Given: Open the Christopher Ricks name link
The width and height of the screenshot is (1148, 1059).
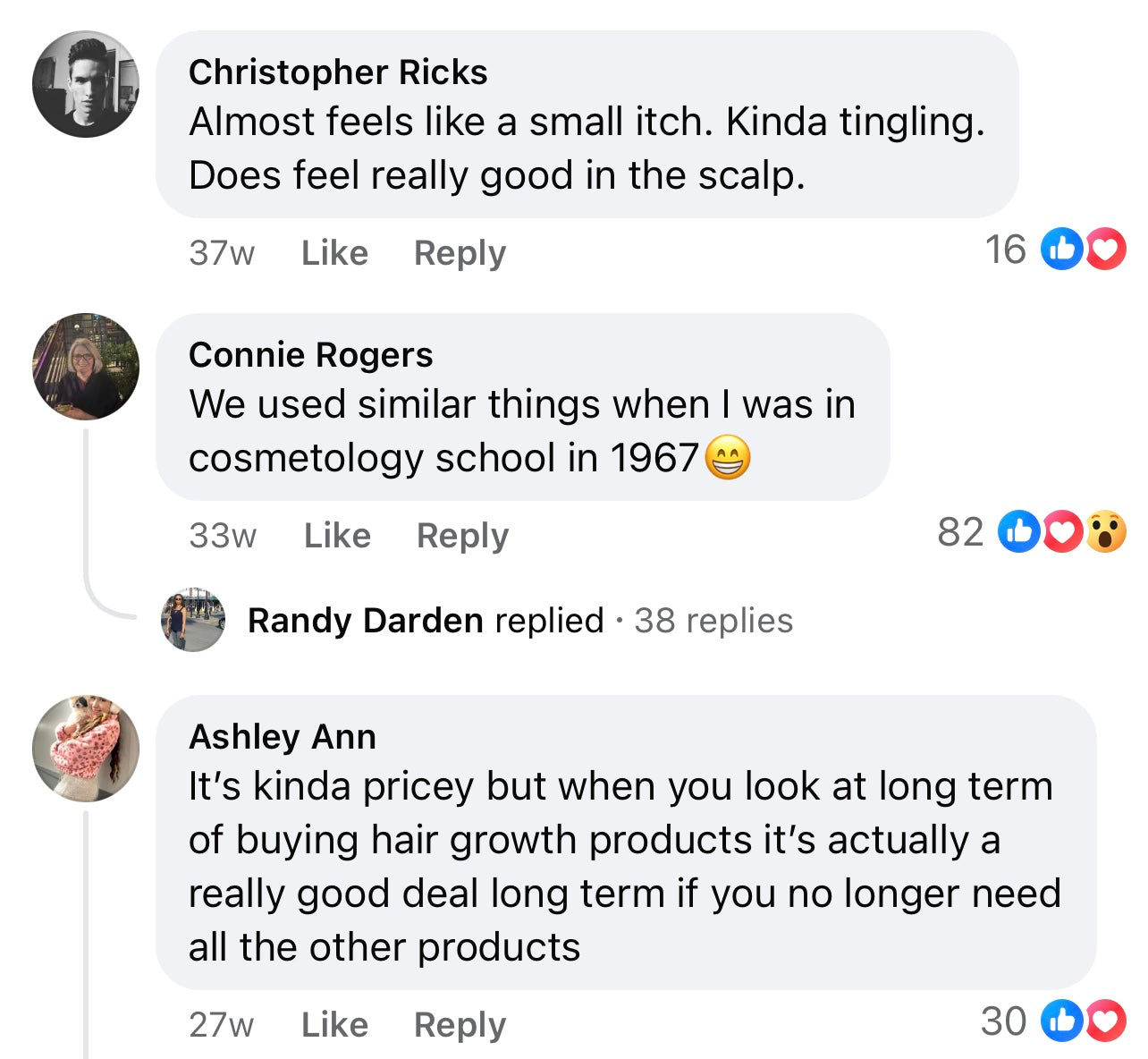Looking at the screenshot, I should [x=338, y=72].
